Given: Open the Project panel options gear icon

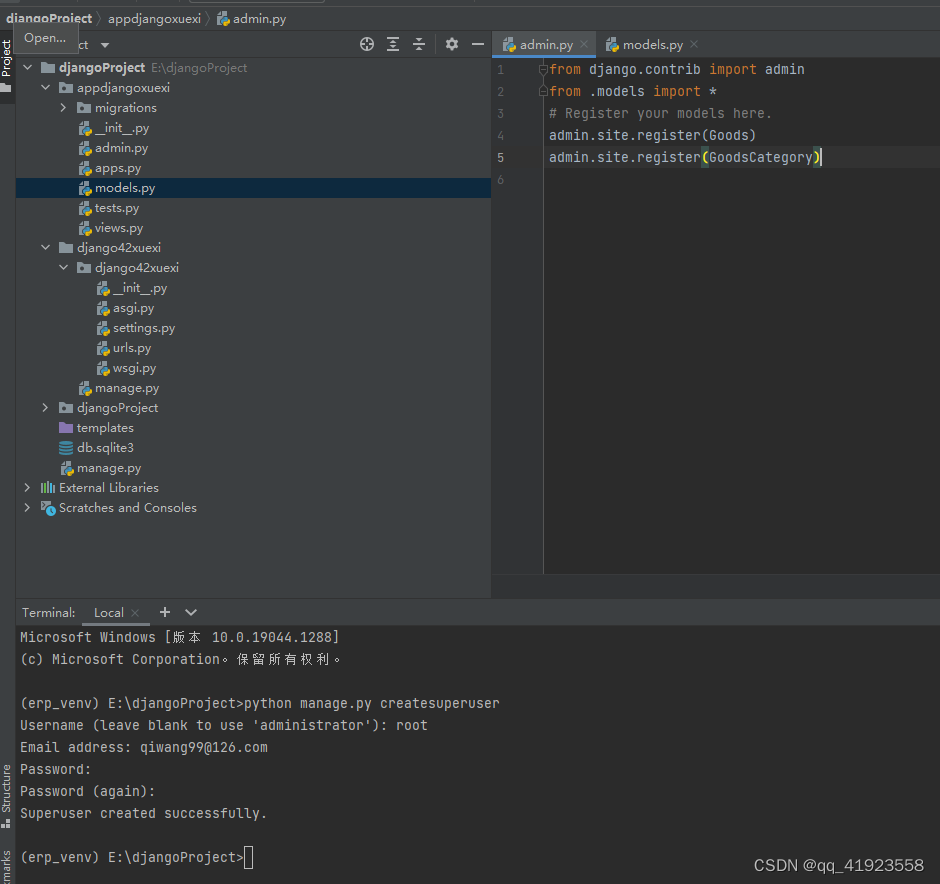Looking at the screenshot, I should (x=451, y=44).
